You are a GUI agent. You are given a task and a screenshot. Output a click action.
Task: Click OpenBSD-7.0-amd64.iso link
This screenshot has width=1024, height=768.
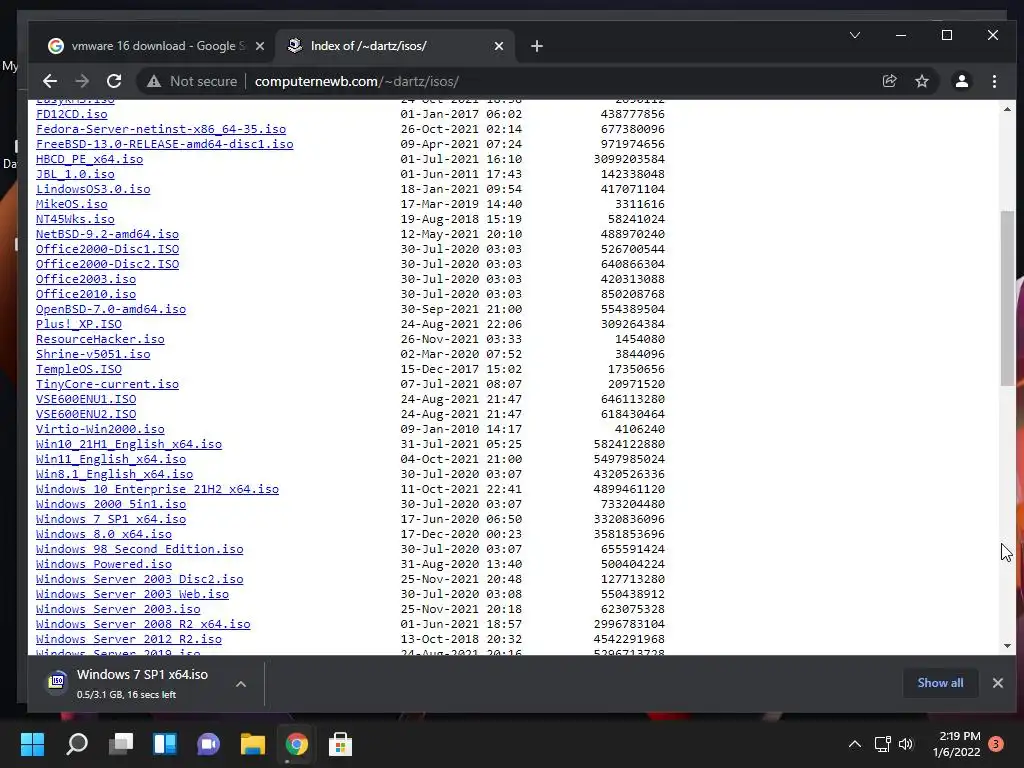coord(111,310)
